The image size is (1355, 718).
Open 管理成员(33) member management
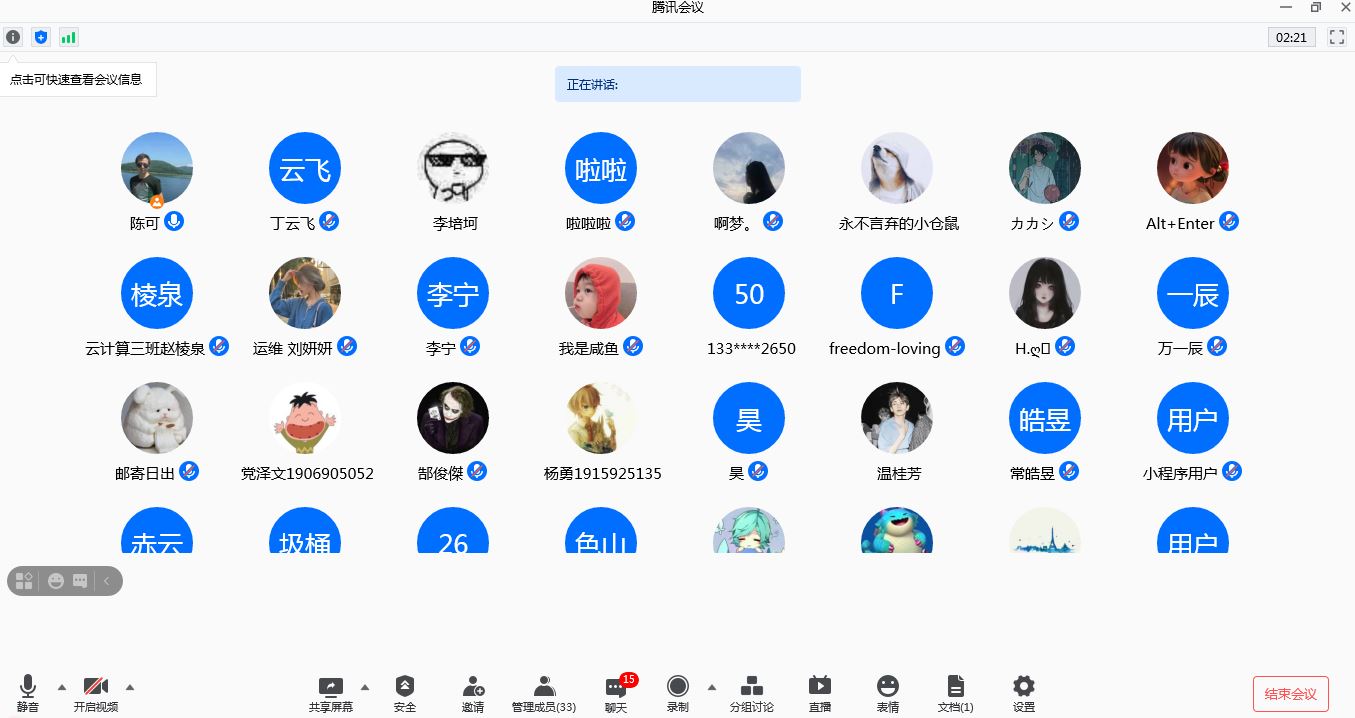pos(544,693)
